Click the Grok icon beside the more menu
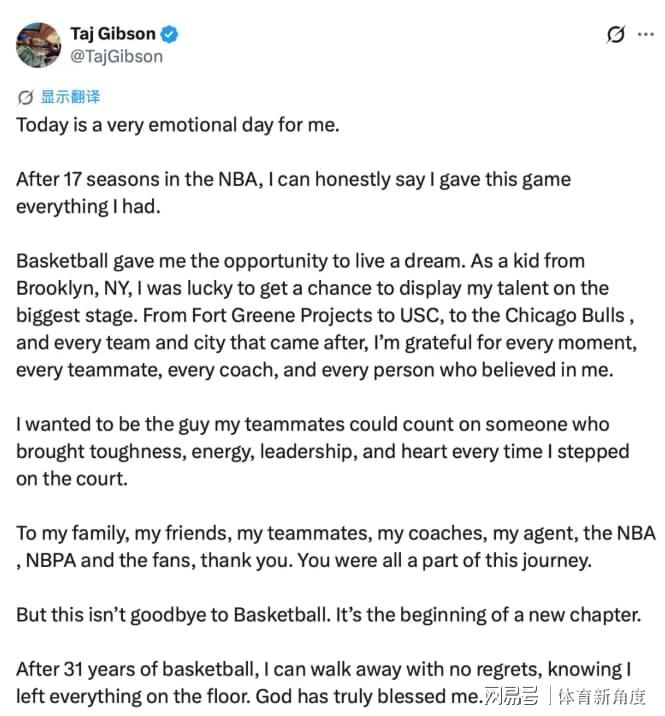 pos(616,34)
